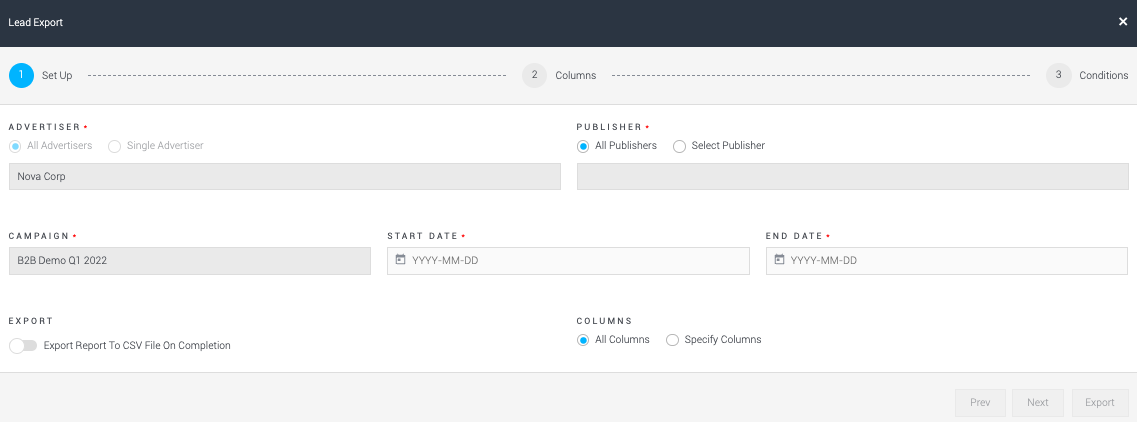Toggle Export Report To CSV switch
This screenshot has height=422, width=1137.
coord(23,346)
